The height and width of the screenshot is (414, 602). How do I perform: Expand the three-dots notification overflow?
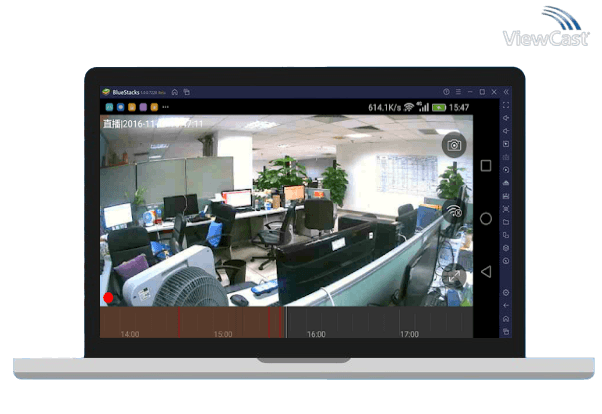pyautogui.click(x=166, y=107)
